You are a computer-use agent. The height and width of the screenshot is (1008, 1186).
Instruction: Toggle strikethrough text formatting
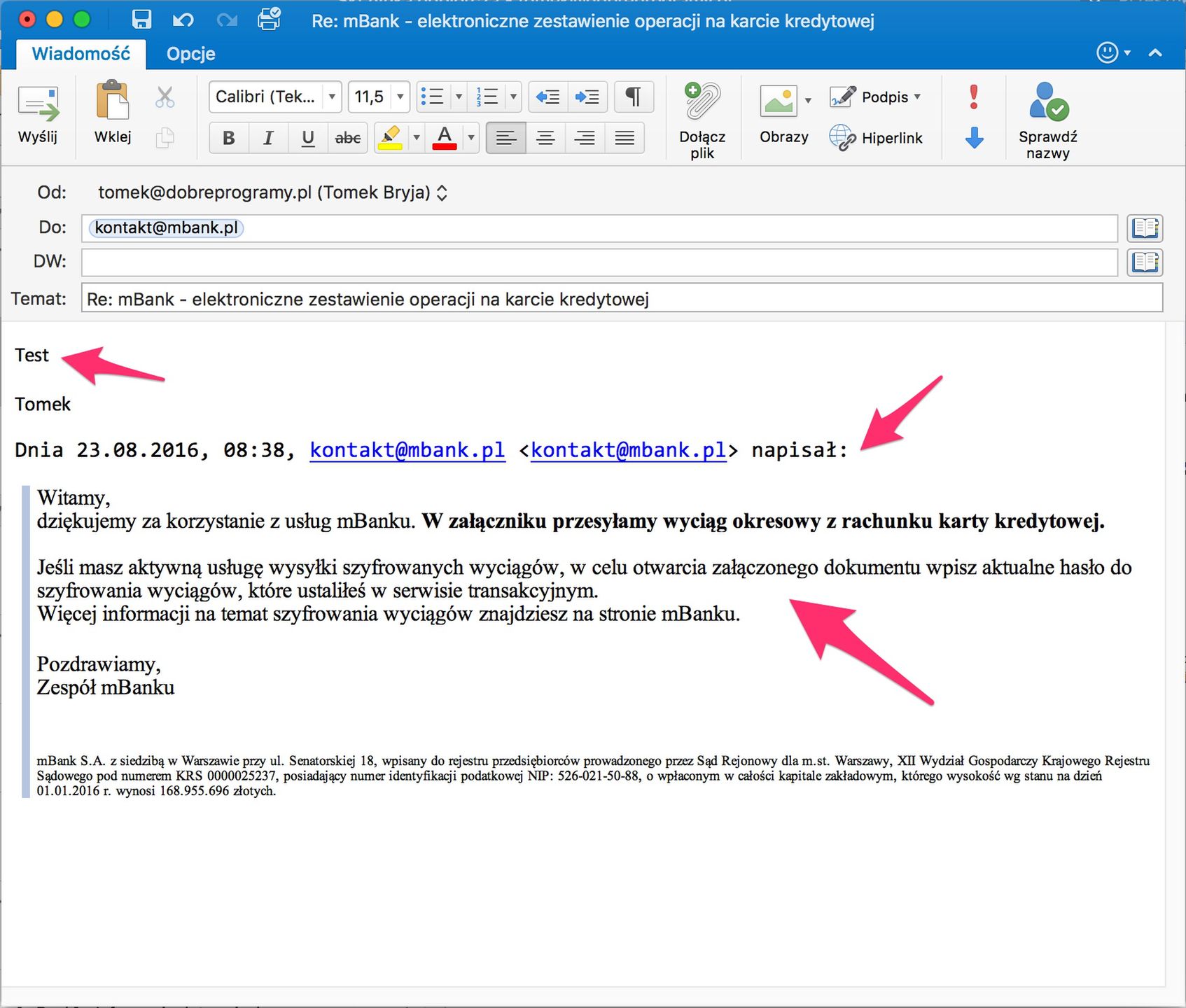pos(348,138)
